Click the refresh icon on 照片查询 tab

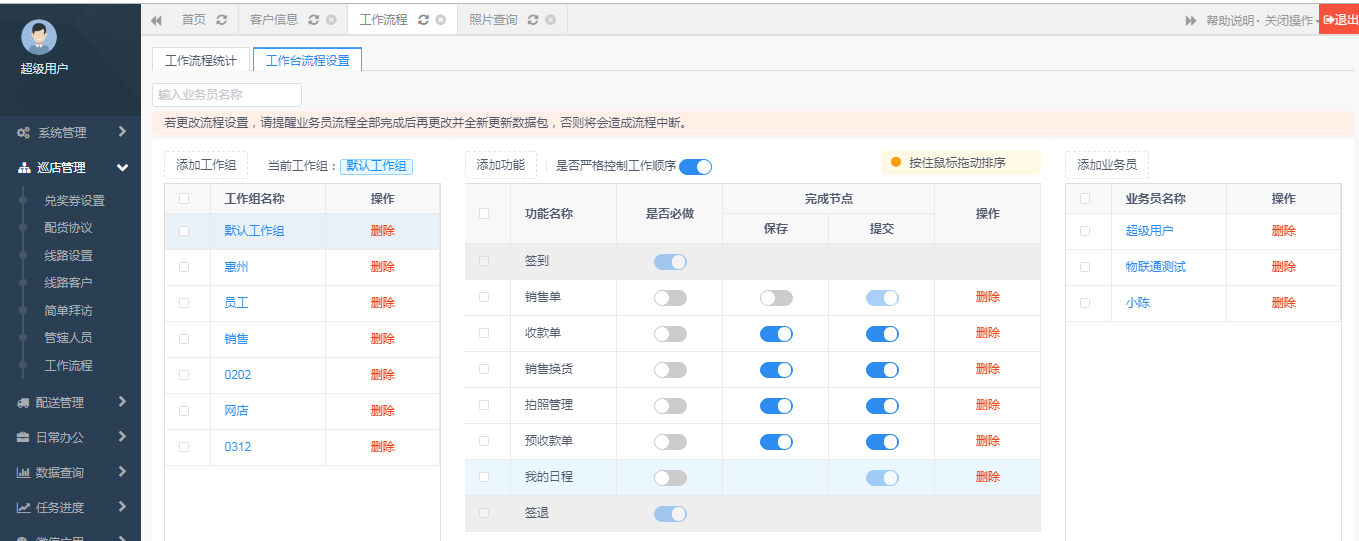(x=533, y=20)
